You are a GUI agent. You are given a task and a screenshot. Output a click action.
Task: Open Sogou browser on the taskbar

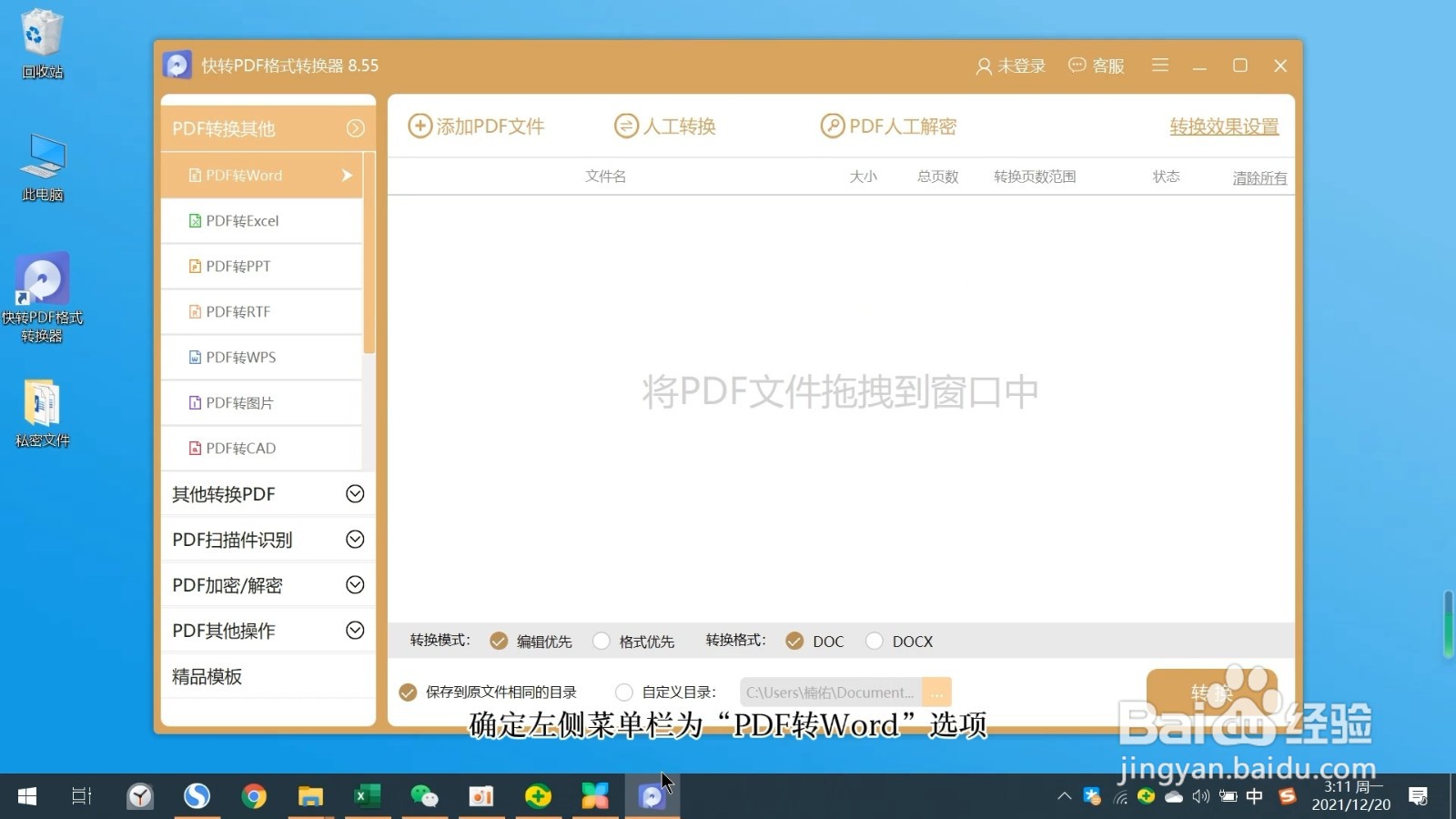point(197,797)
